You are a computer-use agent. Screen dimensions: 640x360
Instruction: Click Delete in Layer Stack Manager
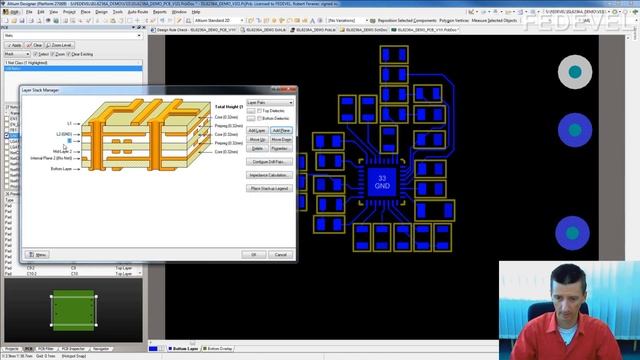point(257,149)
